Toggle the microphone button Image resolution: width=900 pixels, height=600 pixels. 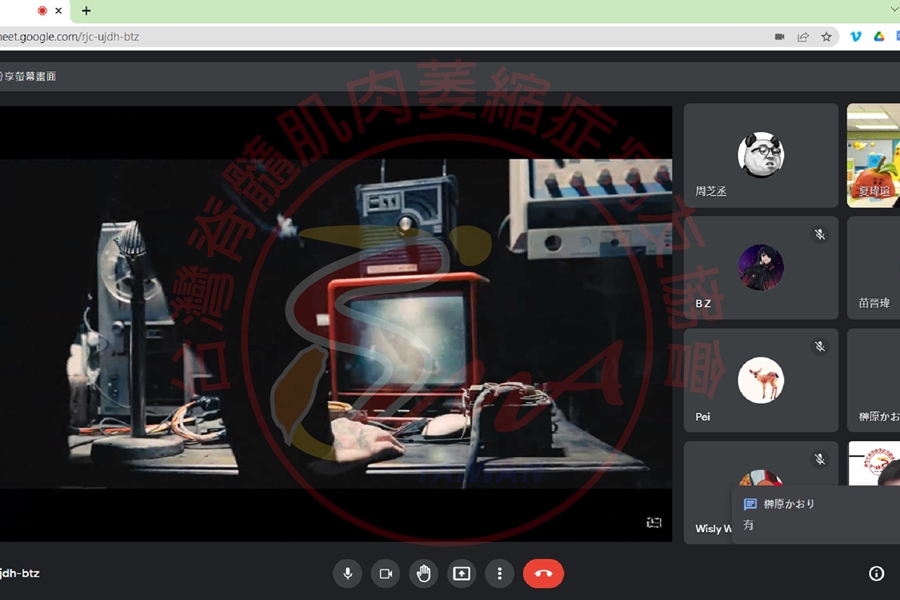(347, 573)
